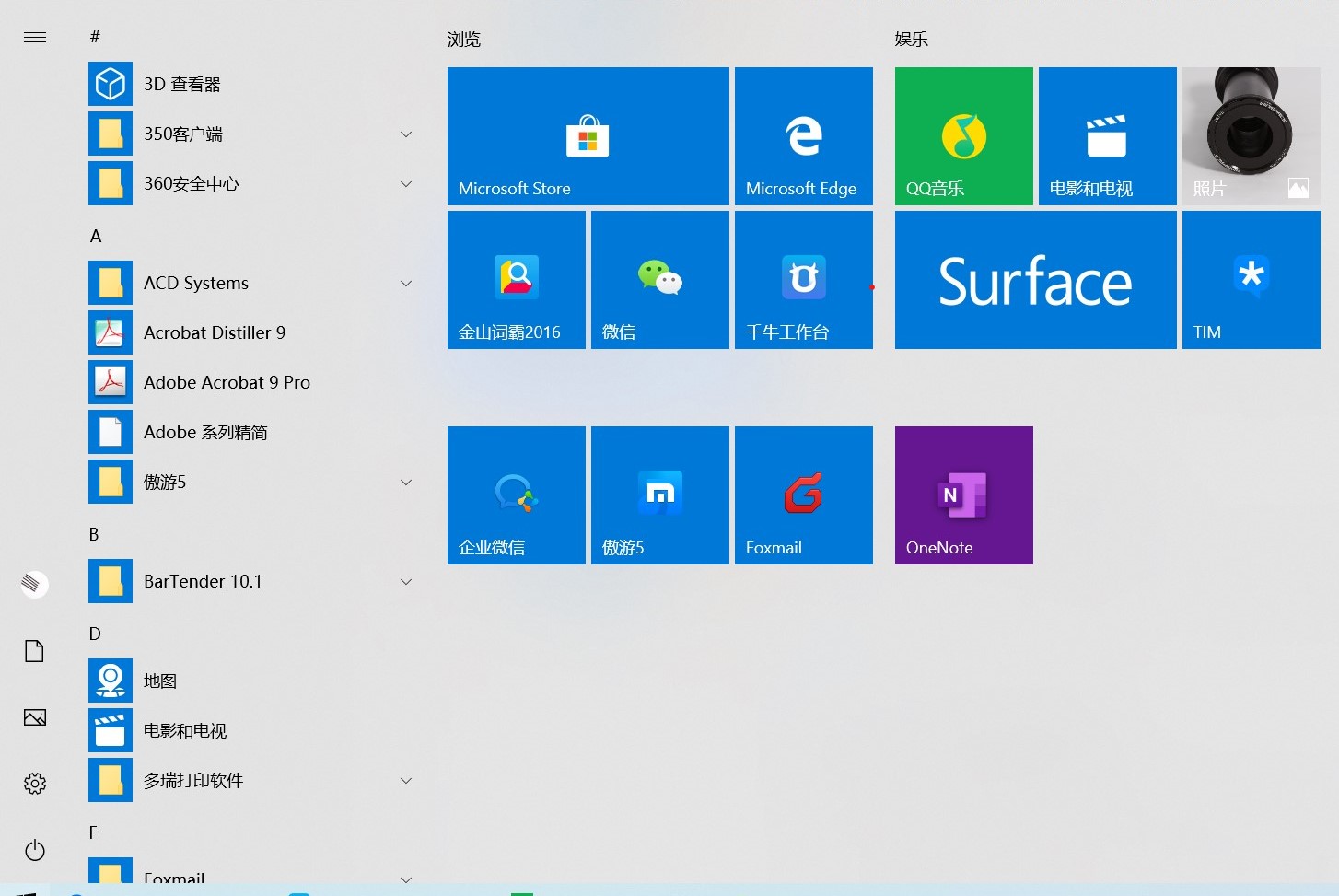Launch Microsoft Edge from its tile

(x=802, y=135)
